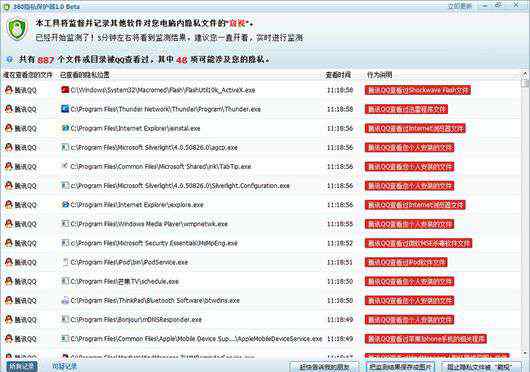Click the Internet Explorer icon before iexplore.exe
Image resolution: width=530 pixels, height=372 pixels.
point(65,204)
